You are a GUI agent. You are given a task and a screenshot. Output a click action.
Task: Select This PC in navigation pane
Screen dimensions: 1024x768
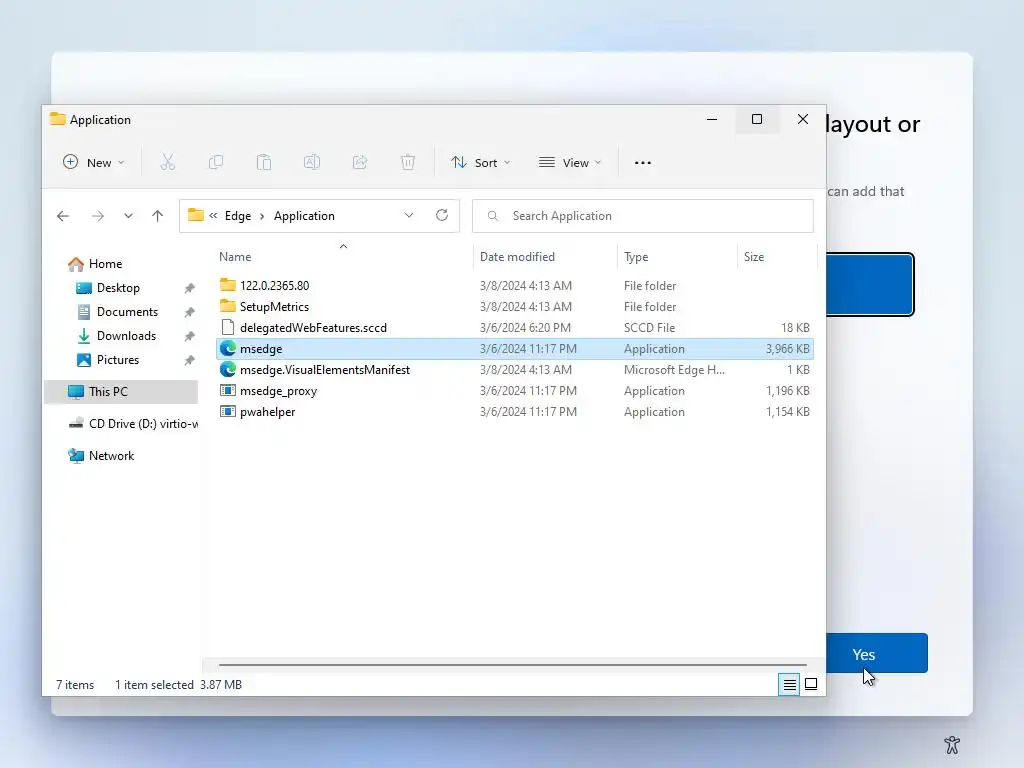click(x=121, y=392)
